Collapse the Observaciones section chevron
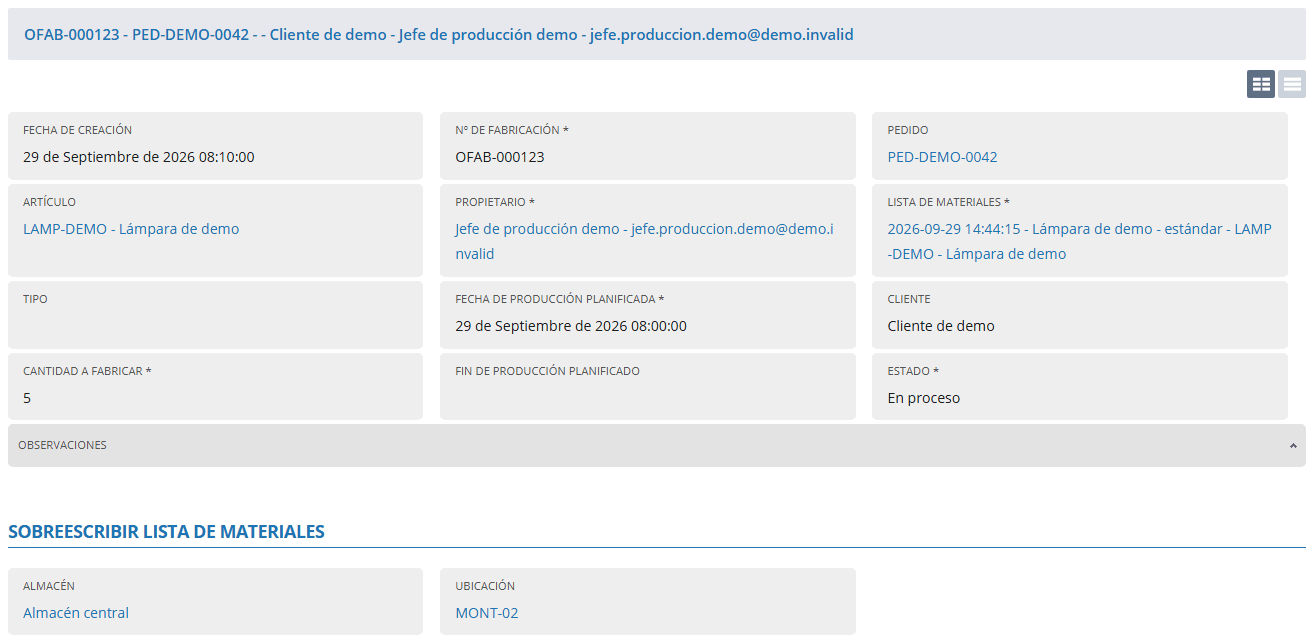Viewport: 1314px width, 642px height. point(1292,446)
